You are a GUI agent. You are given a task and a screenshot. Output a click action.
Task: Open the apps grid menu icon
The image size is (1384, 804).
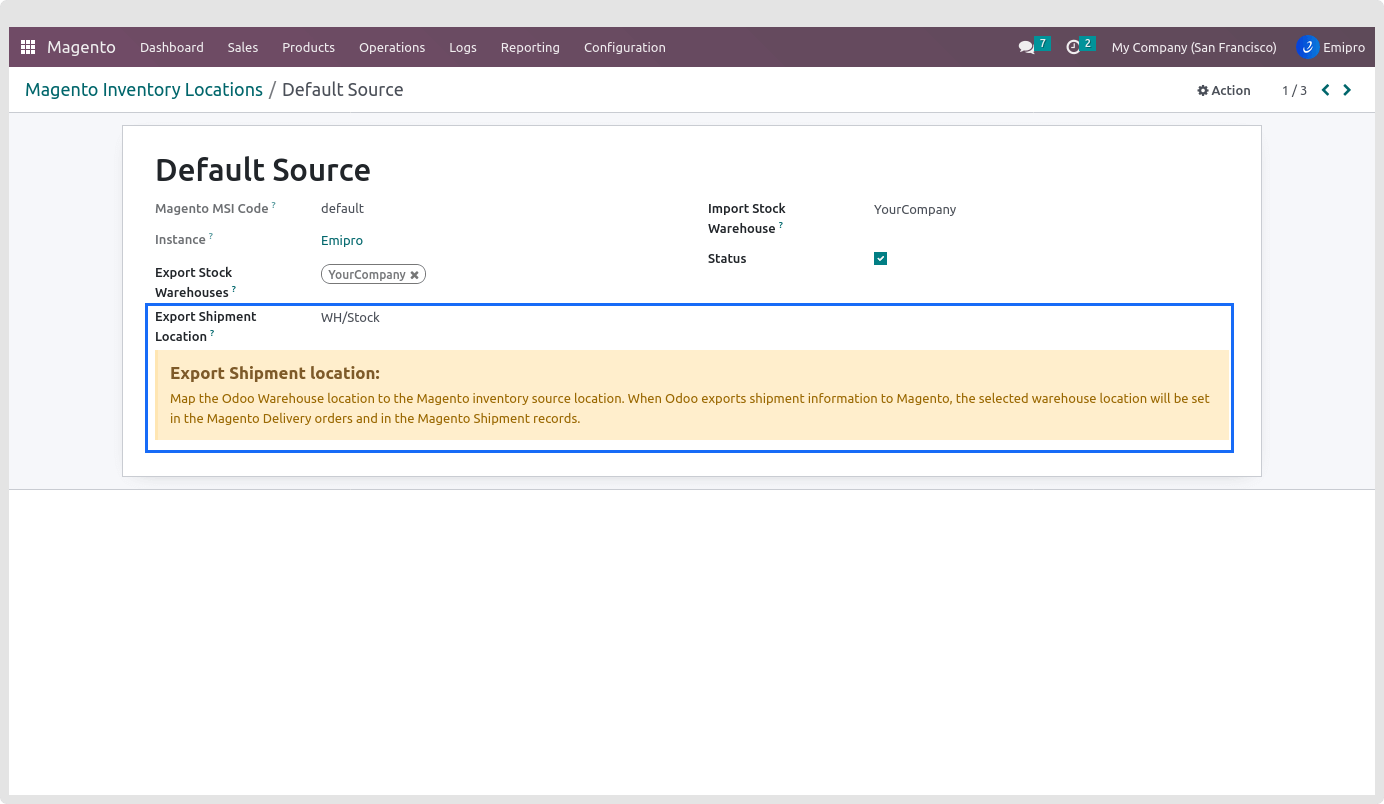(28, 47)
